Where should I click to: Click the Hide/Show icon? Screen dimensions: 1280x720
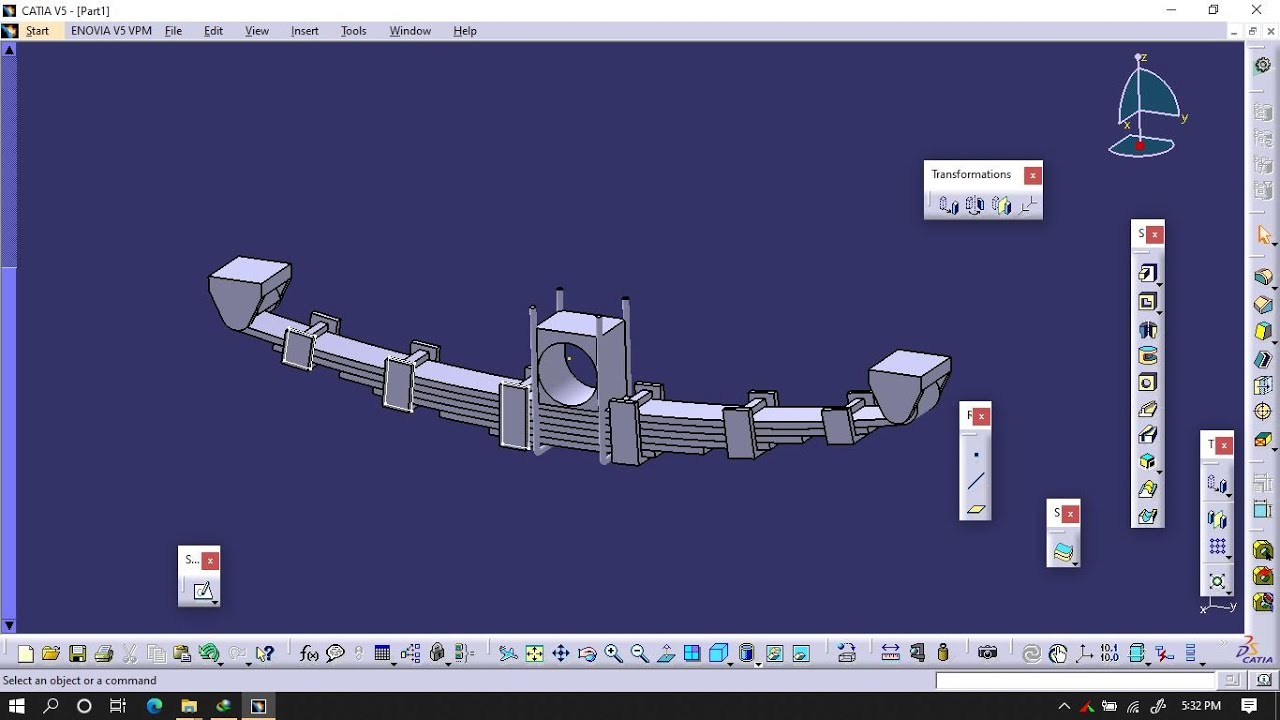point(774,654)
